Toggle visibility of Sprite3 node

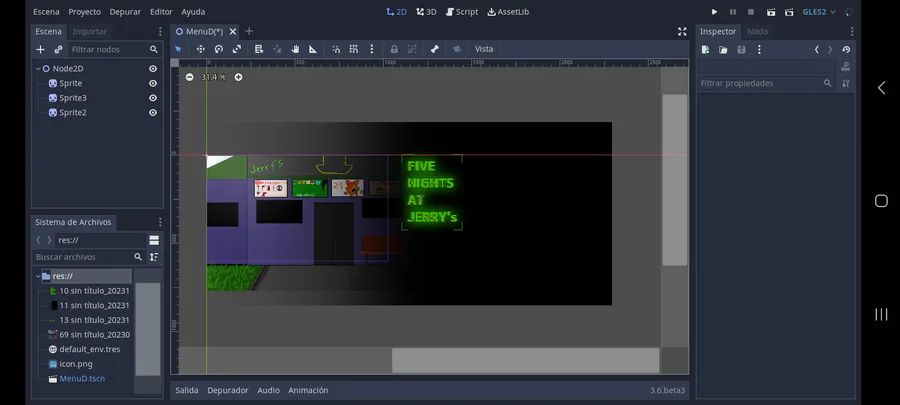click(x=153, y=98)
